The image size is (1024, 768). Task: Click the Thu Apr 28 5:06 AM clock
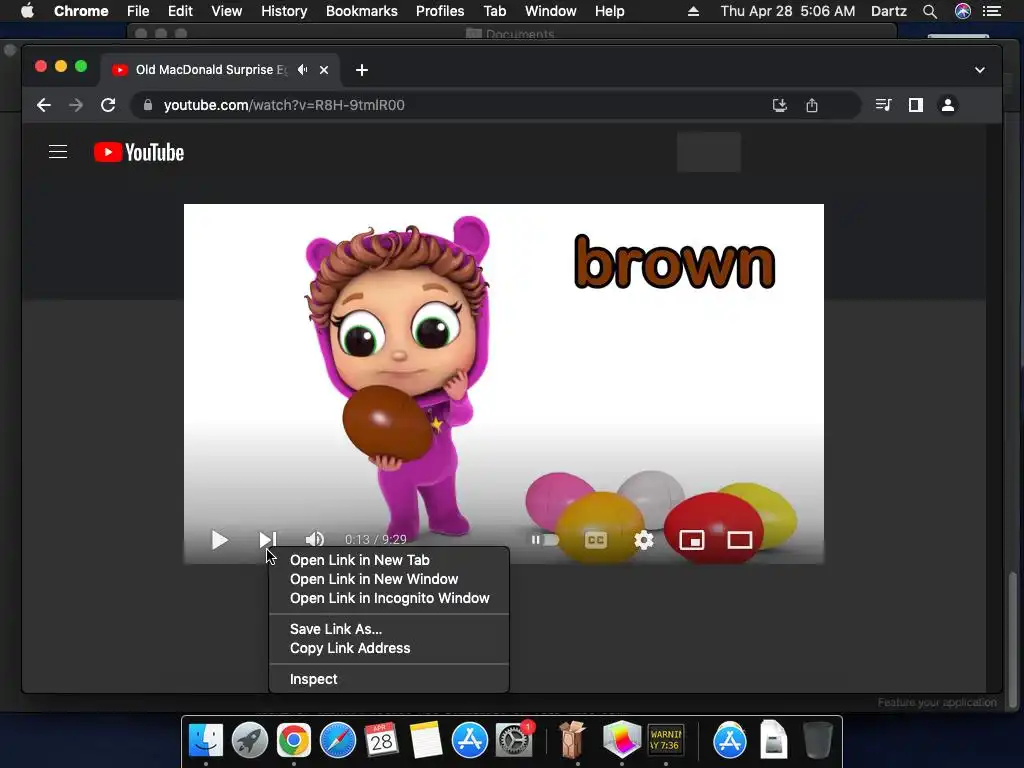pos(788,11)
